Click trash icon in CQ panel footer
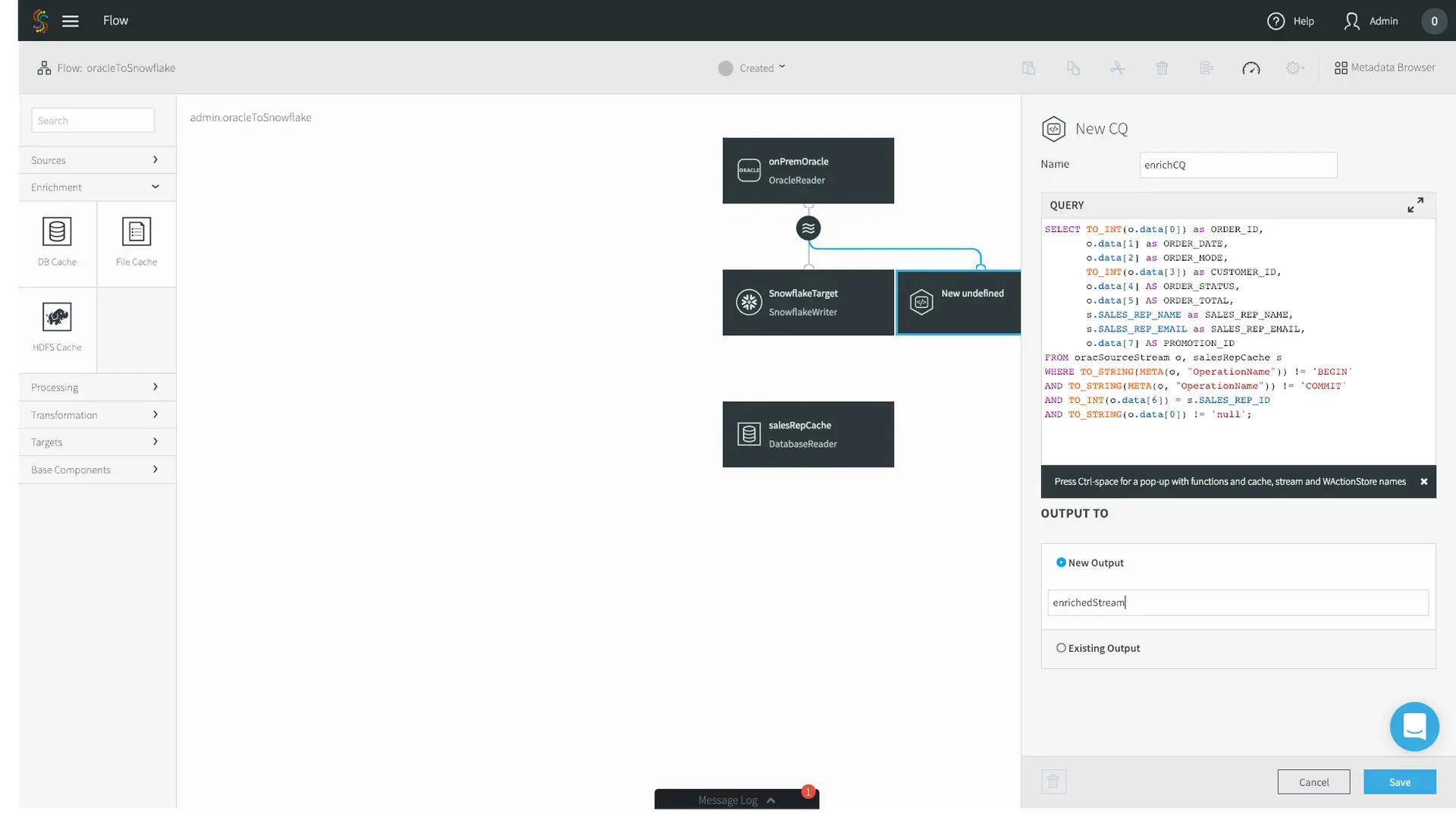This screenshot has height=830, width=1456. [1053, 781]
